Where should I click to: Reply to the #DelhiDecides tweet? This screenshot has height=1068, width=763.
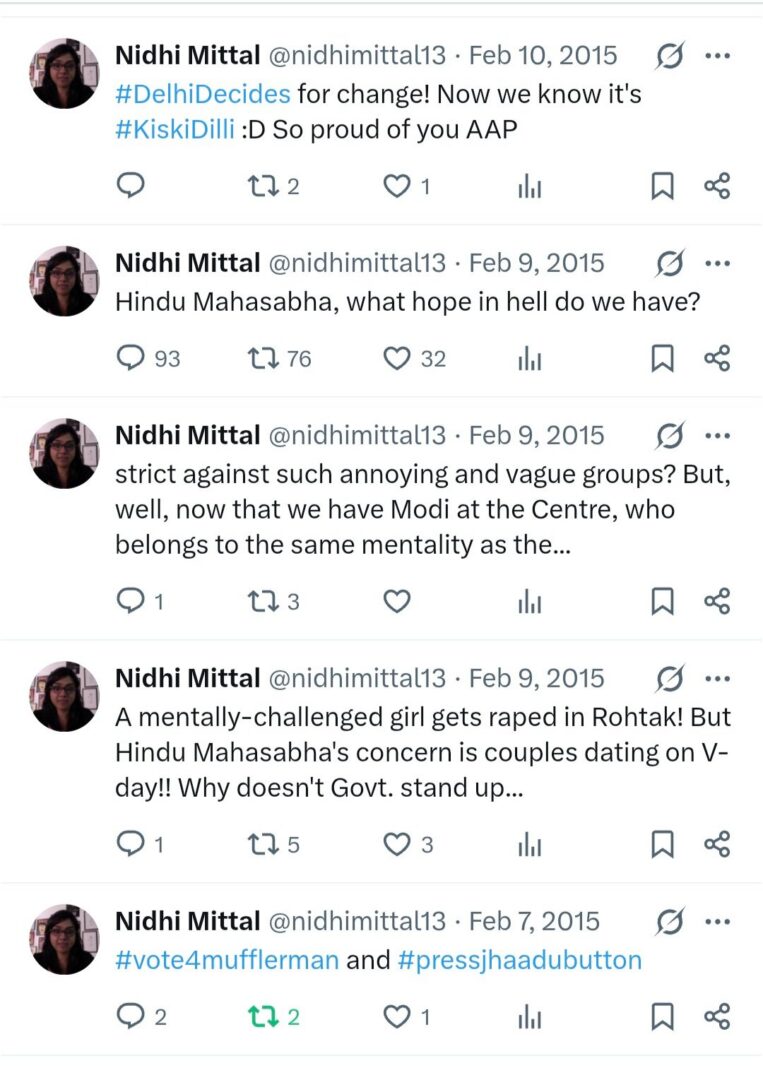click(132, 186)
